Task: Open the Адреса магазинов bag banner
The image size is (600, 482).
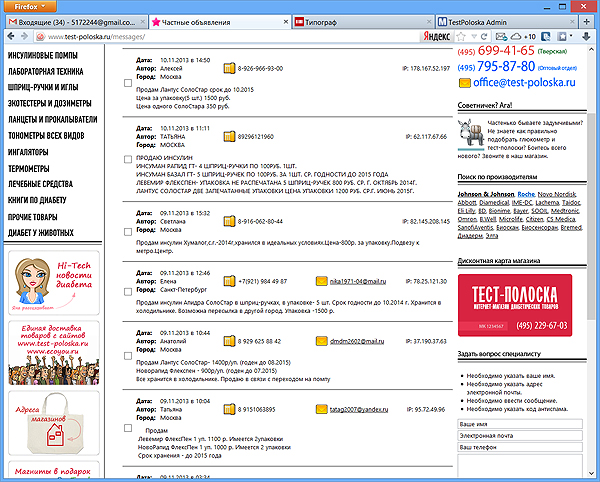Action: tap(54, 423)
